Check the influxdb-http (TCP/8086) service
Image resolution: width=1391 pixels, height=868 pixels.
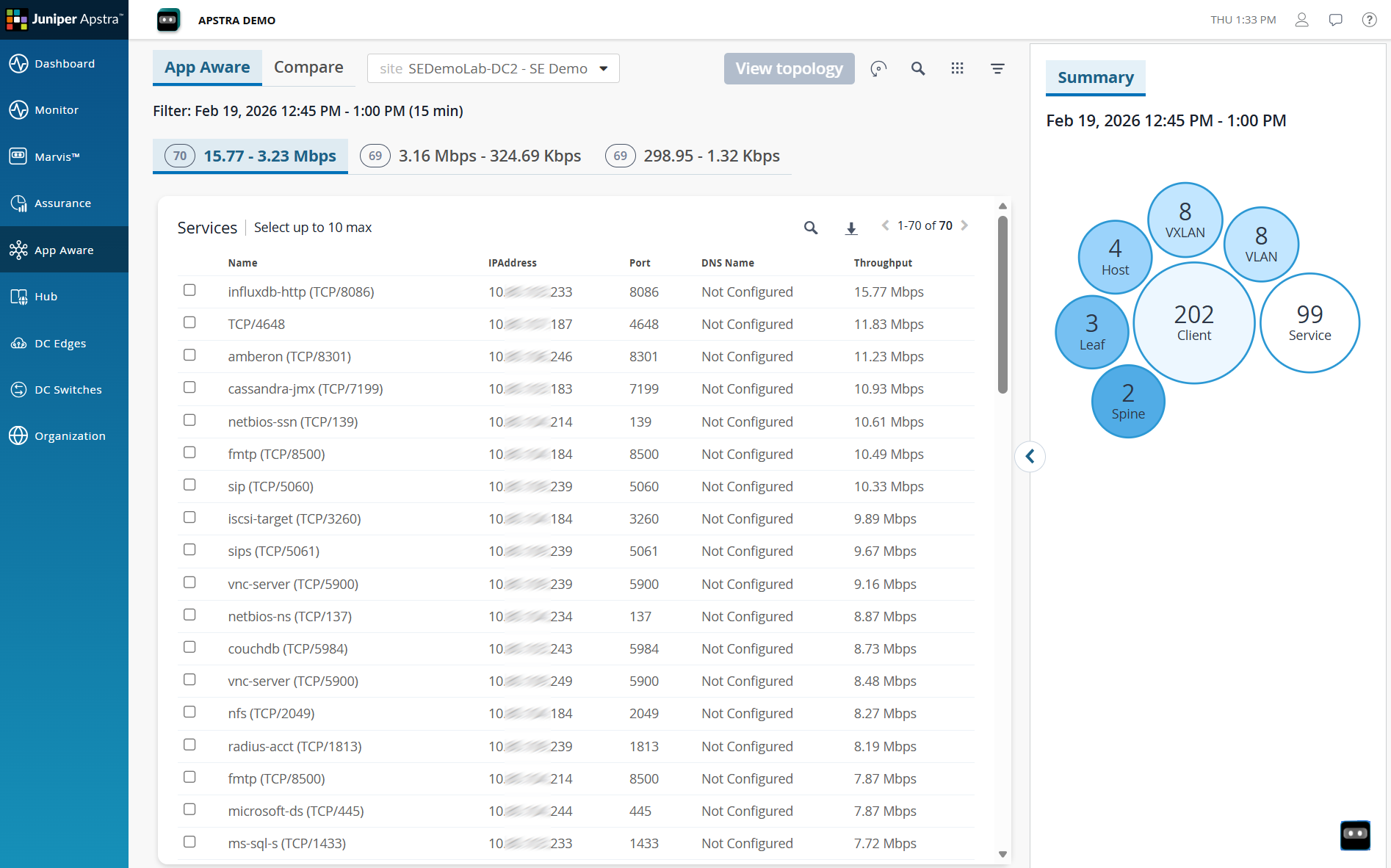coord(189,290)
